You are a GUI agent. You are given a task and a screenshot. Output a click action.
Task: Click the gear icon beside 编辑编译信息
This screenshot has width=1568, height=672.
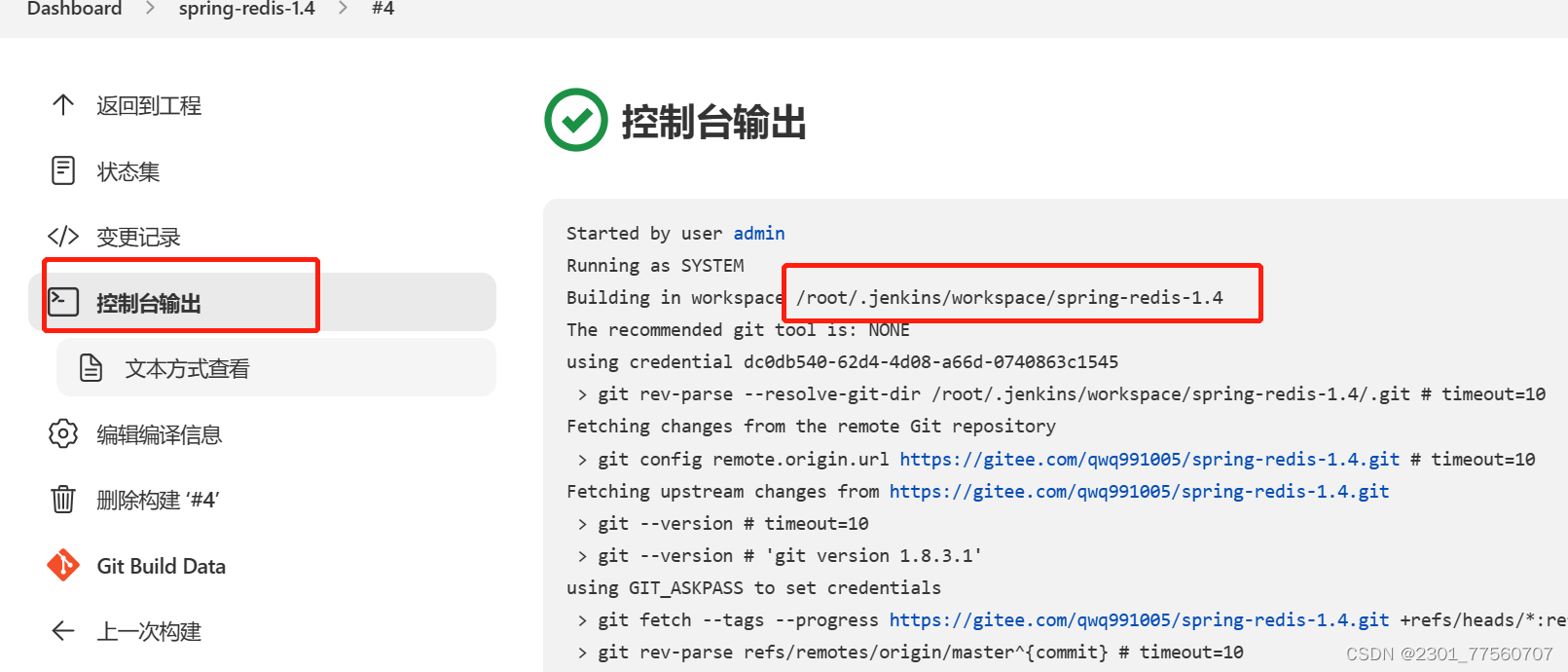coord(63,433)
